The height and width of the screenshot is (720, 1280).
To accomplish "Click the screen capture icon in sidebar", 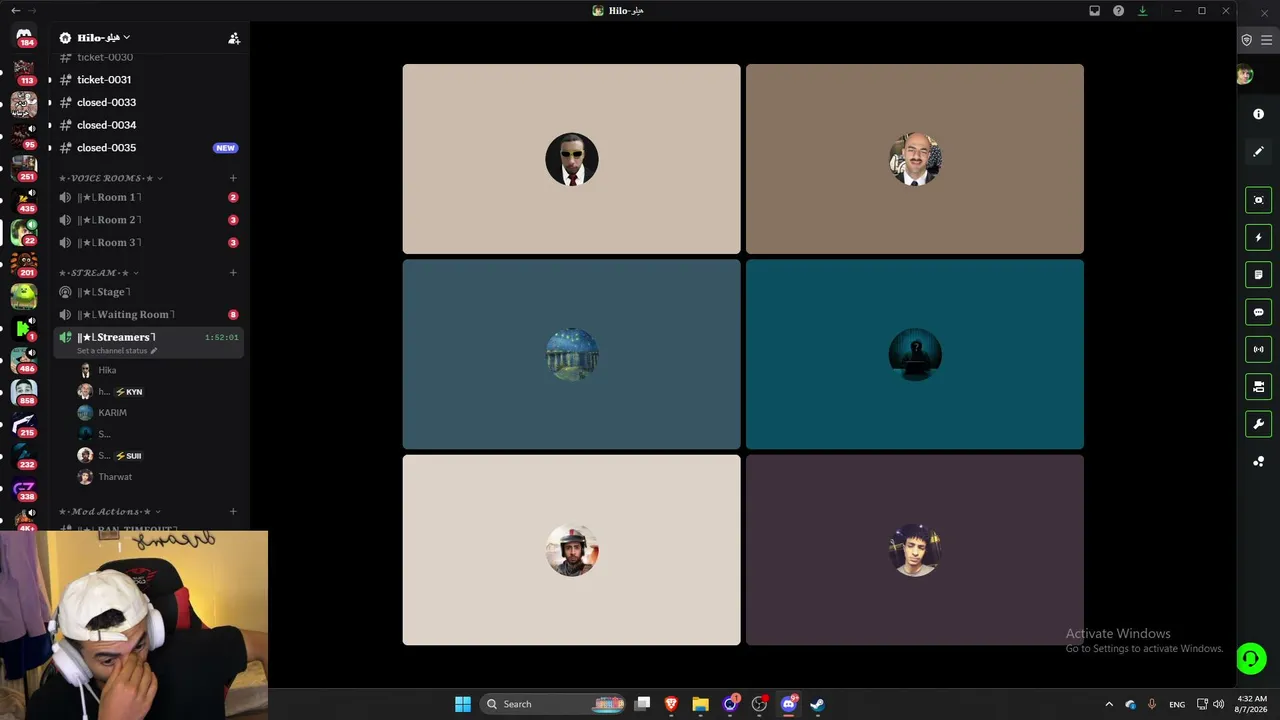I will [x=1259, y=200].
